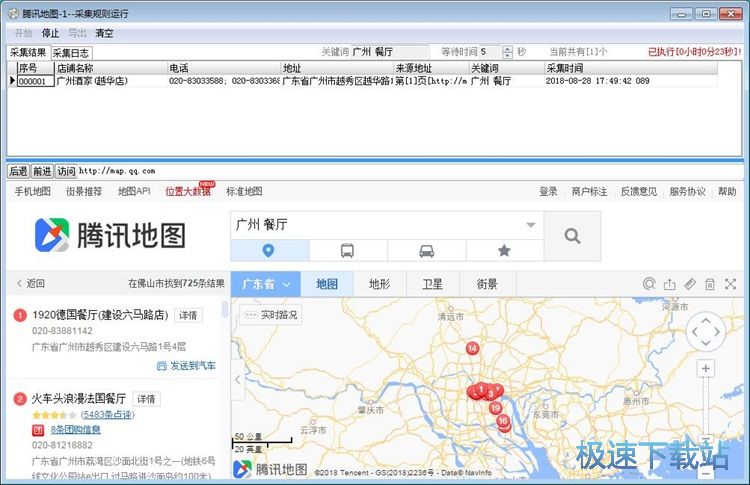Open 详情 for 1920德国餐厅
The height and width of the screenshot is (485, 750).
(x=188, y=315)
